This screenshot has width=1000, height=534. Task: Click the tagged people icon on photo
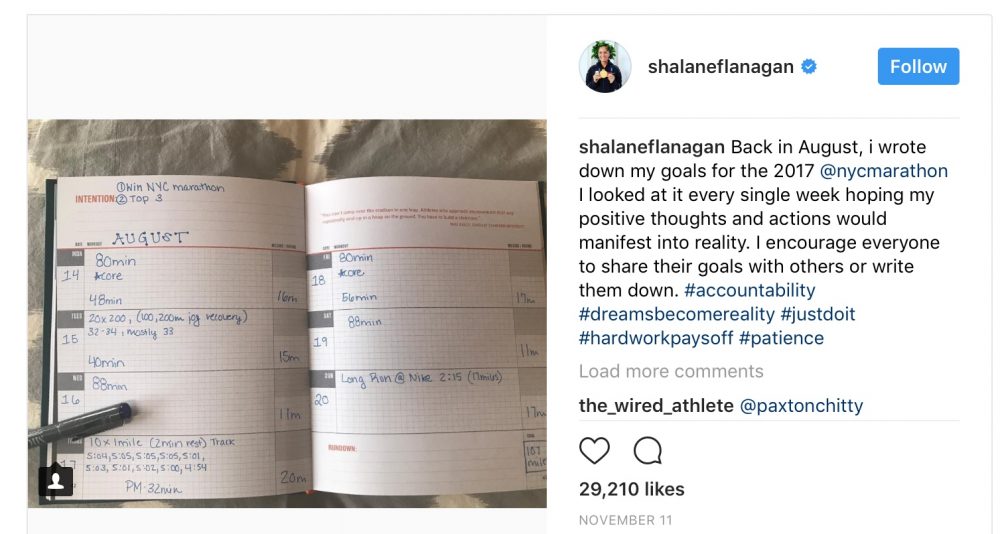[55, 481]
